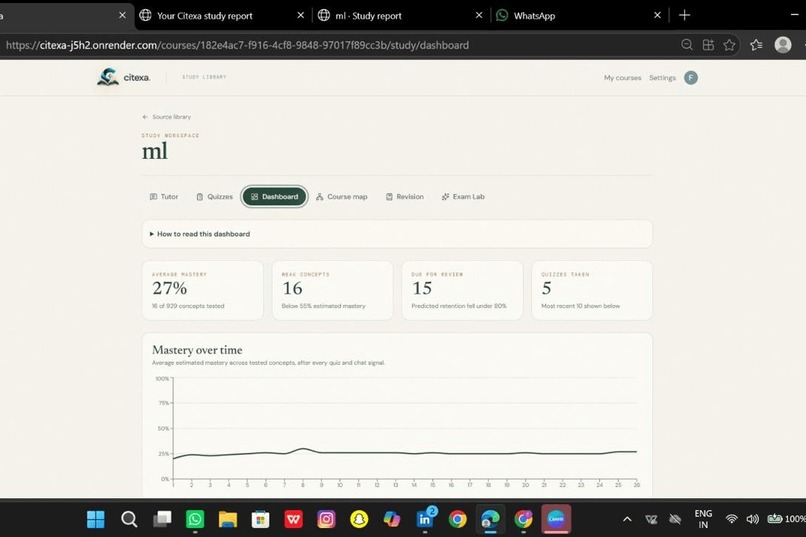Open Canva from the taskbar

click(x=556, y=519)
